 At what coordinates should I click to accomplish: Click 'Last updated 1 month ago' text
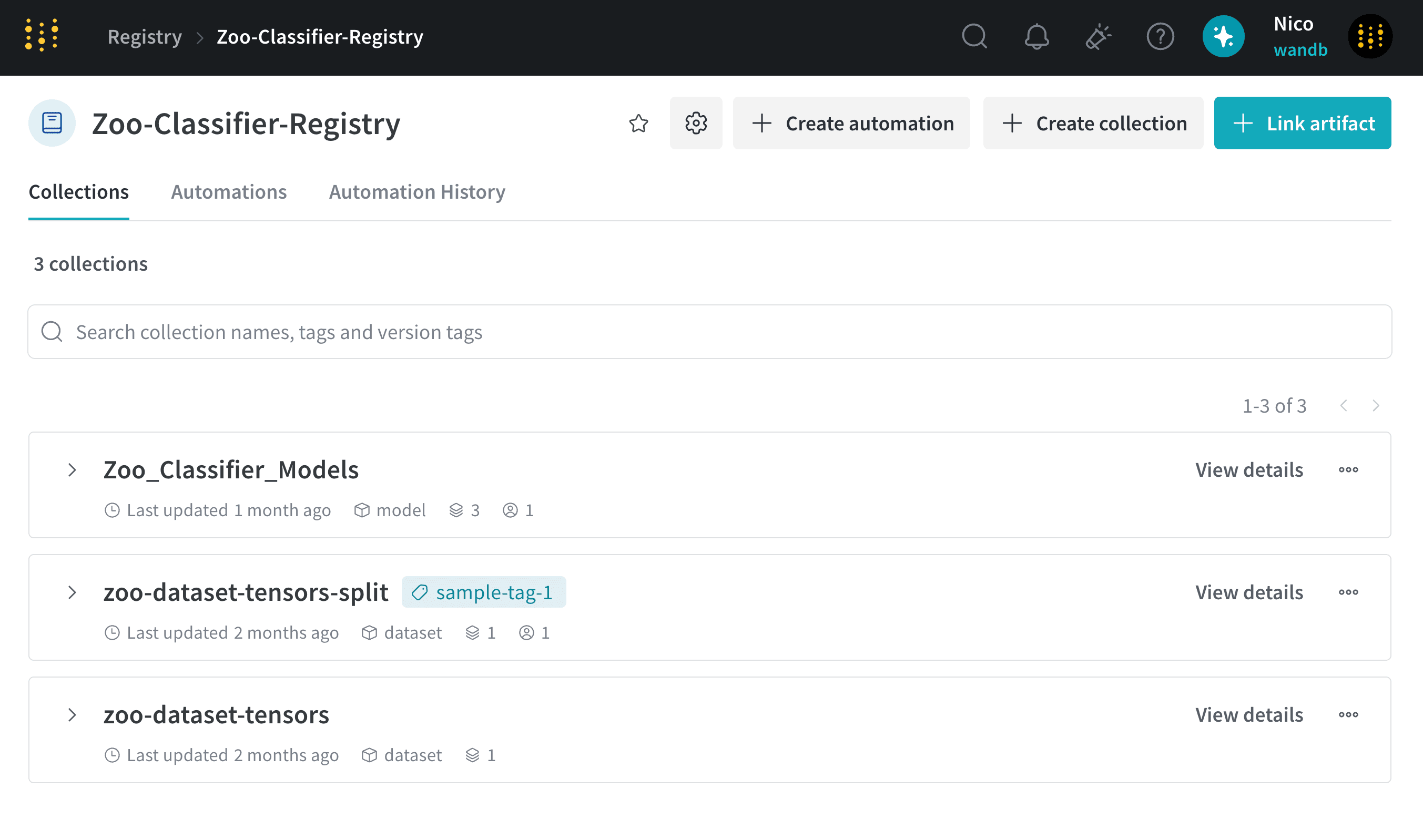click(x=229, y=510)
